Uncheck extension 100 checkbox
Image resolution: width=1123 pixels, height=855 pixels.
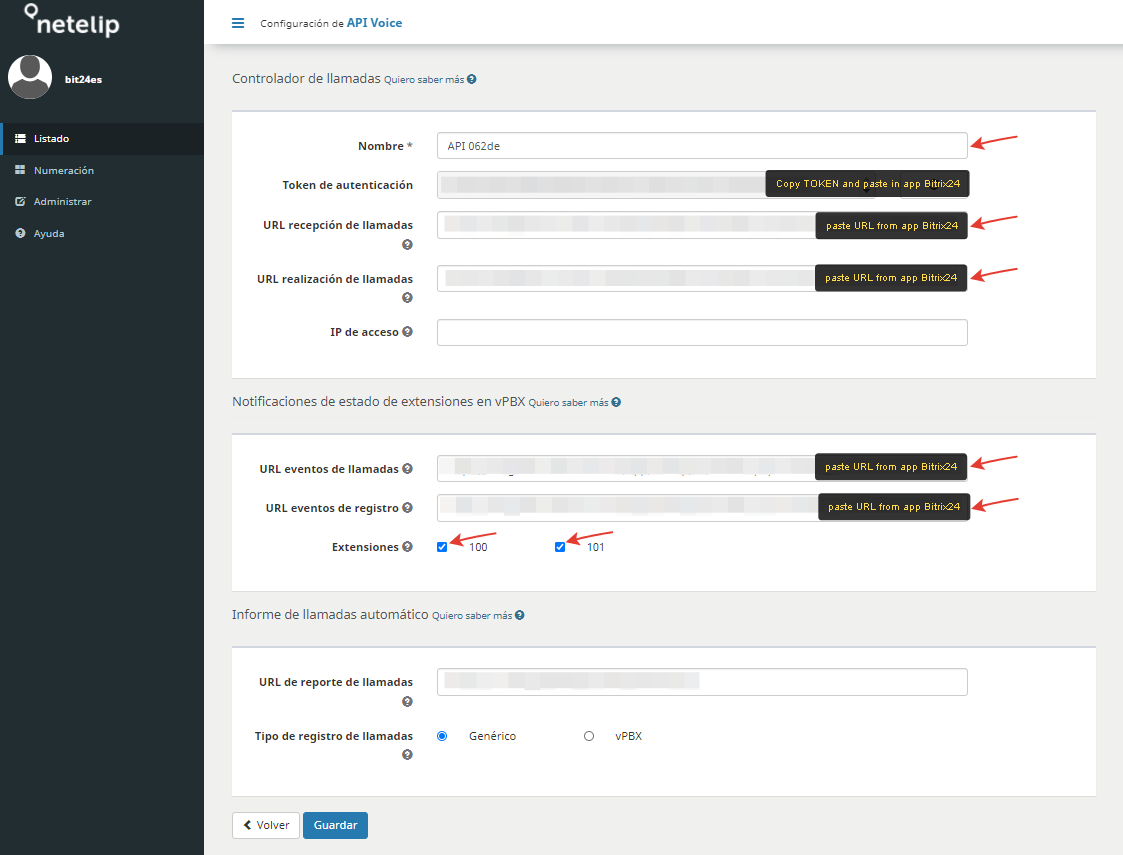(x=442, y=547)
